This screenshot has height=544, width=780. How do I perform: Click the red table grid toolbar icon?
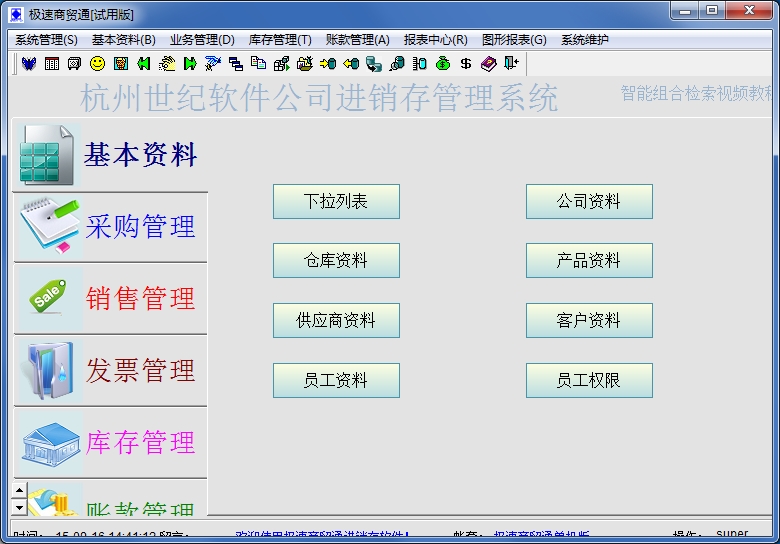point(52,63)
